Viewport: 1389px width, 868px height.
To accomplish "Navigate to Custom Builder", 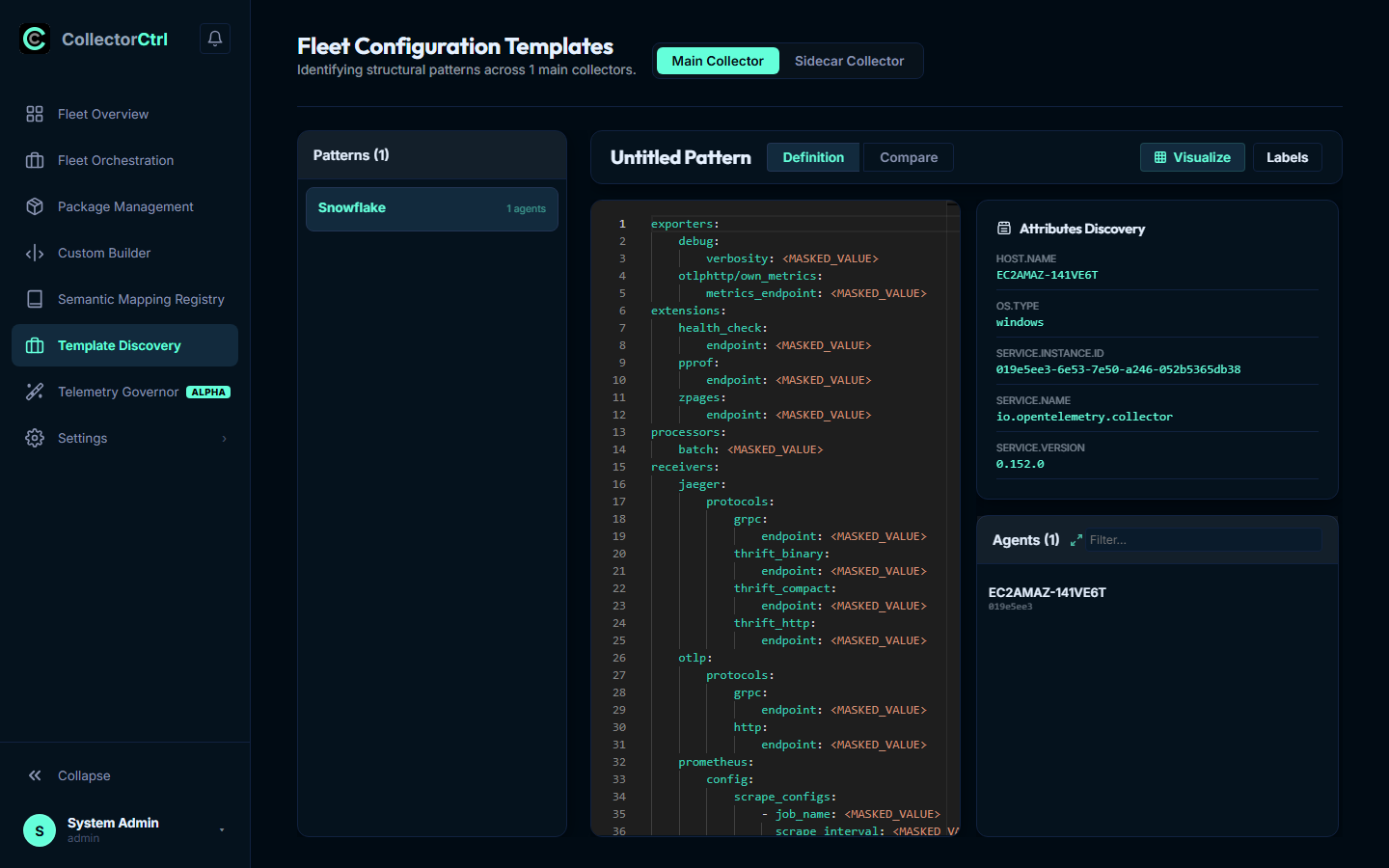I will point(124,253).
